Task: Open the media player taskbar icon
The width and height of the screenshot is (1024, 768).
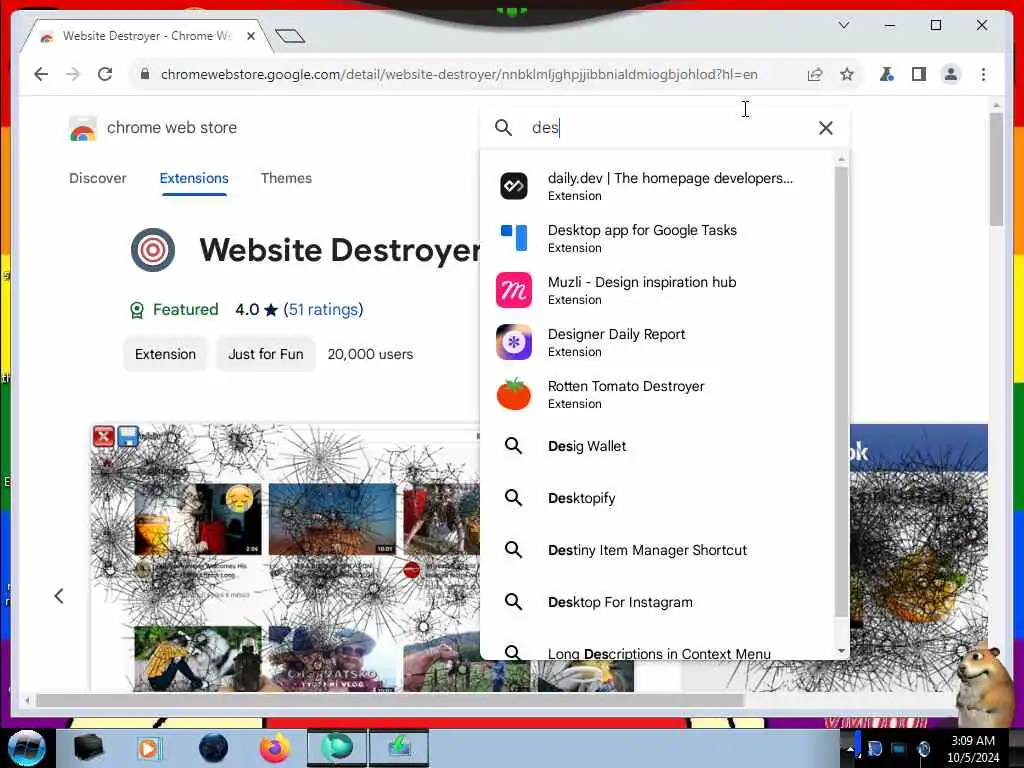Action: coord(150,748)
